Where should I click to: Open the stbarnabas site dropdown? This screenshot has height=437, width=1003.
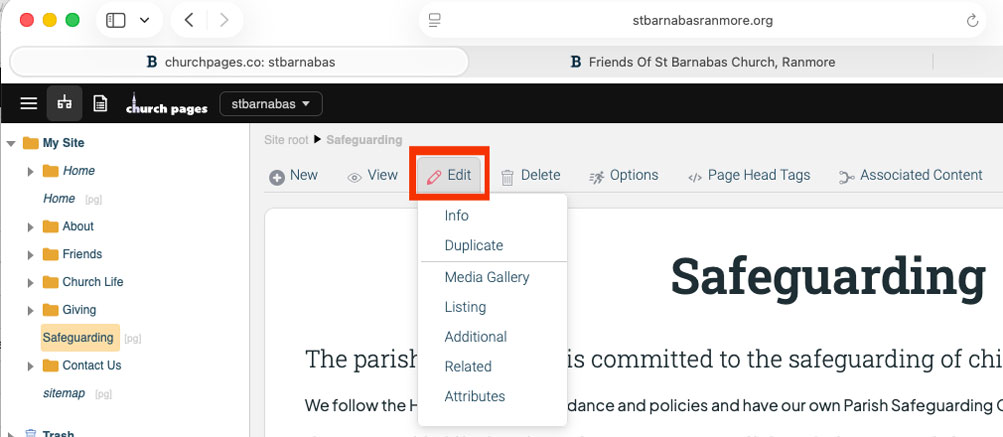(x=271, y=104)
